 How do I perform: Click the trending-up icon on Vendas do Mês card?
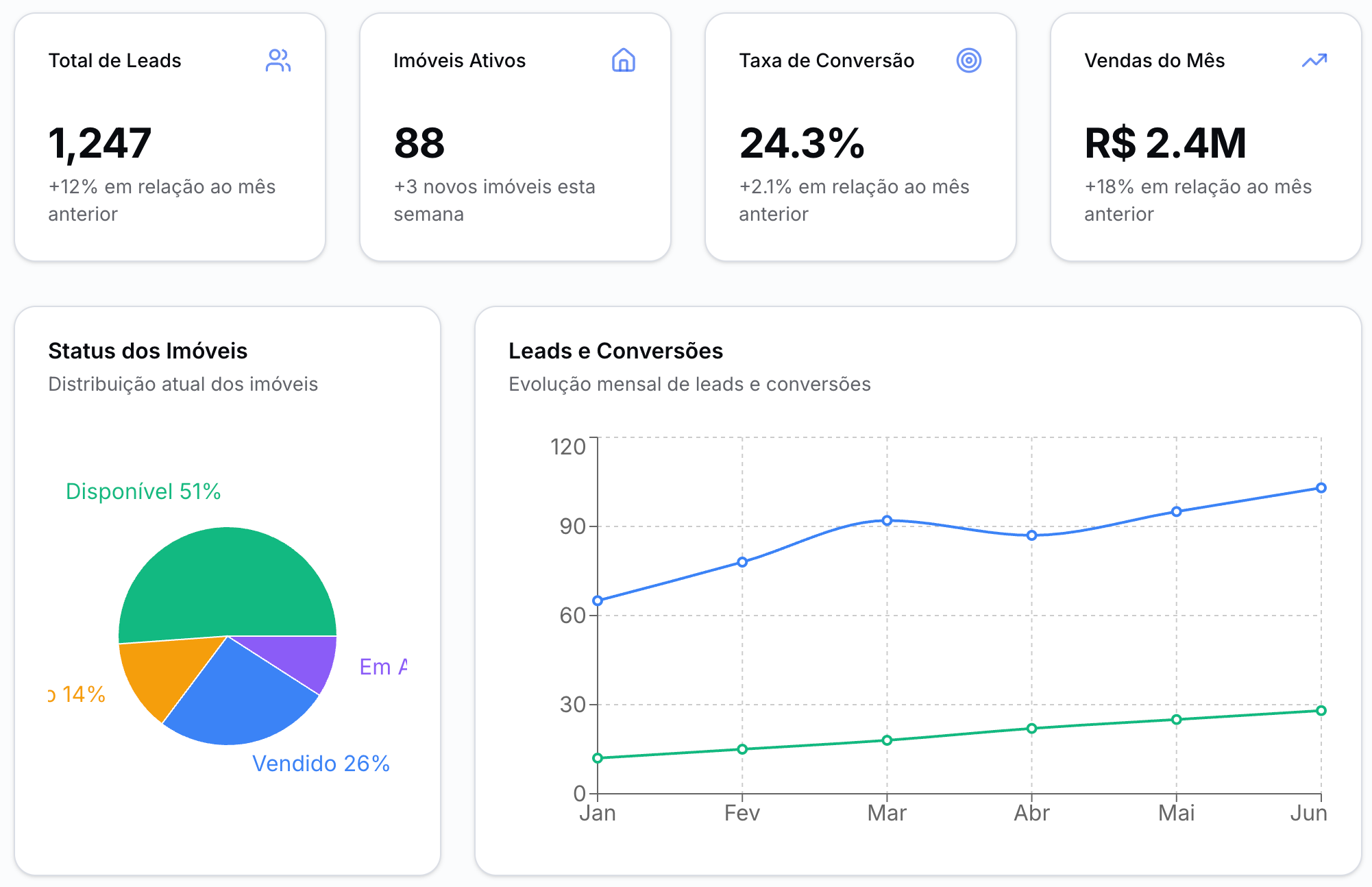(x=1314, y=60)
